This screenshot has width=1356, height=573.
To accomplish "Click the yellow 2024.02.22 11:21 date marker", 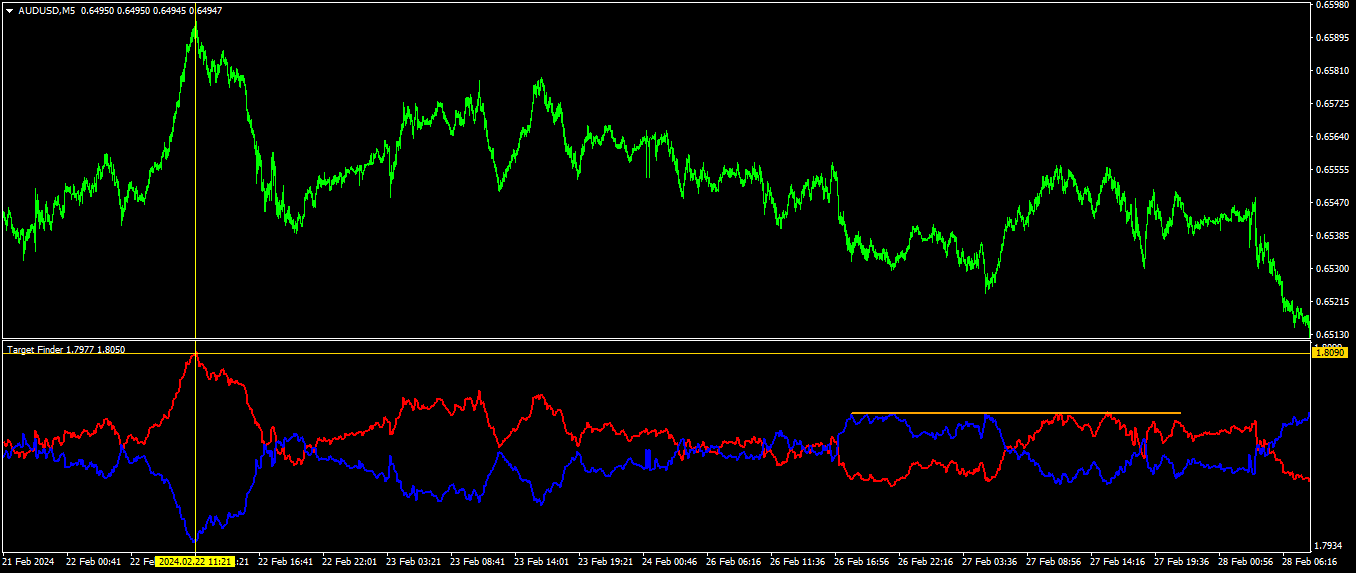I will 195,562.
